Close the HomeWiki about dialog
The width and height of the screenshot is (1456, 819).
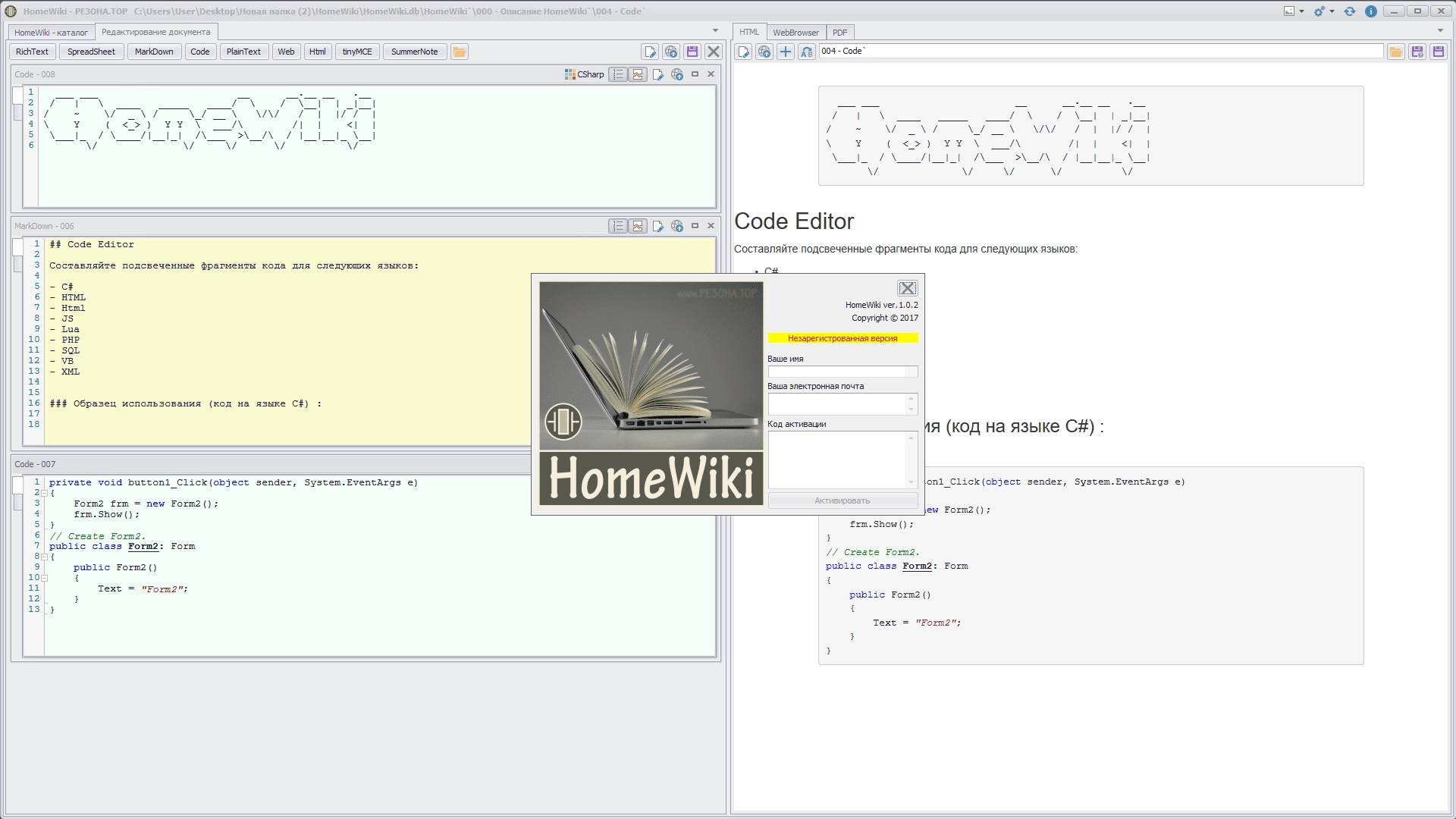[908, 288]
